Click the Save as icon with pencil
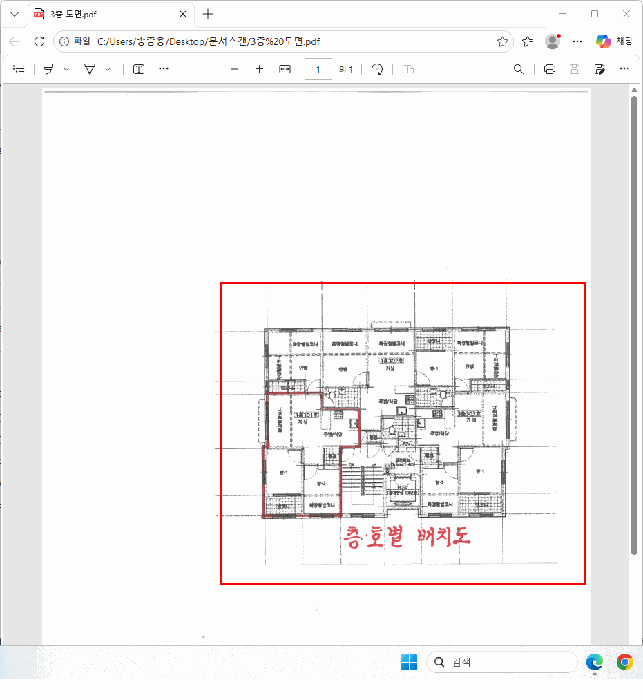643x700 pixels. tap(599, 69)
